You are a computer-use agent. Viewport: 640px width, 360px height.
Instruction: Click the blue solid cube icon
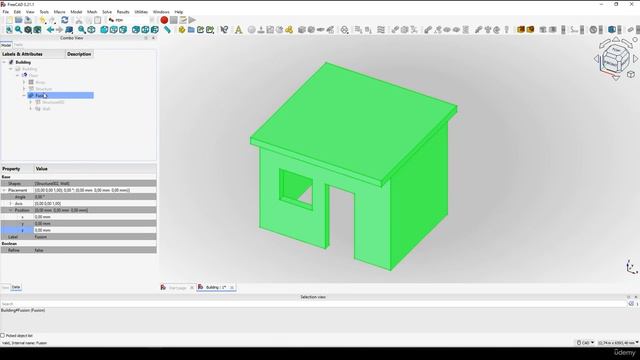tap(612, 29)
